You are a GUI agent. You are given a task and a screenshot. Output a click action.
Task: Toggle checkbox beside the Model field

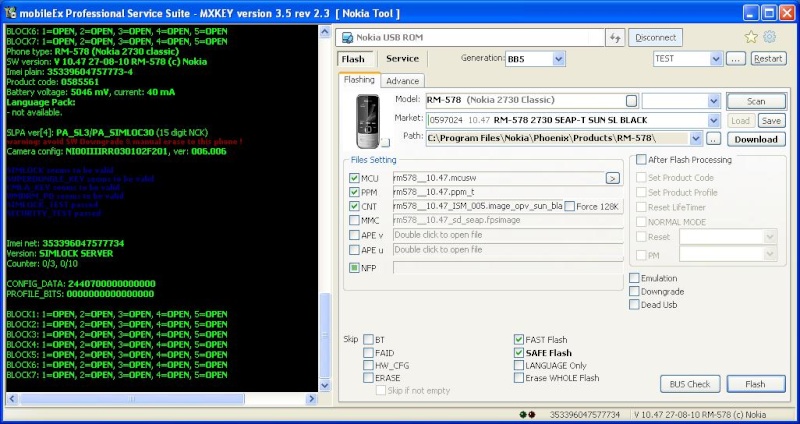click(632, 101)
